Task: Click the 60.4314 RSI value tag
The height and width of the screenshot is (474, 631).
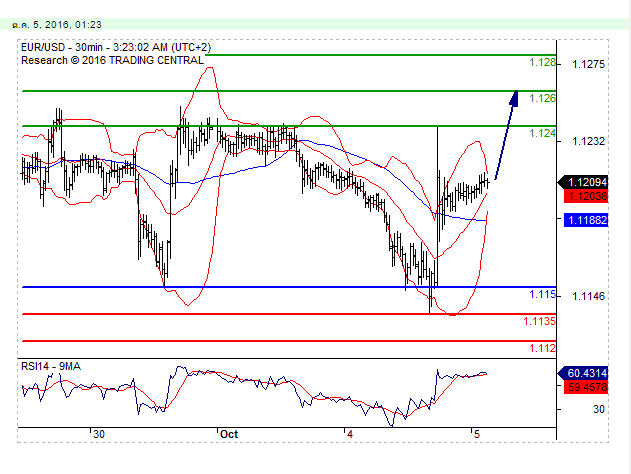Action: click(x=583, y=373)
